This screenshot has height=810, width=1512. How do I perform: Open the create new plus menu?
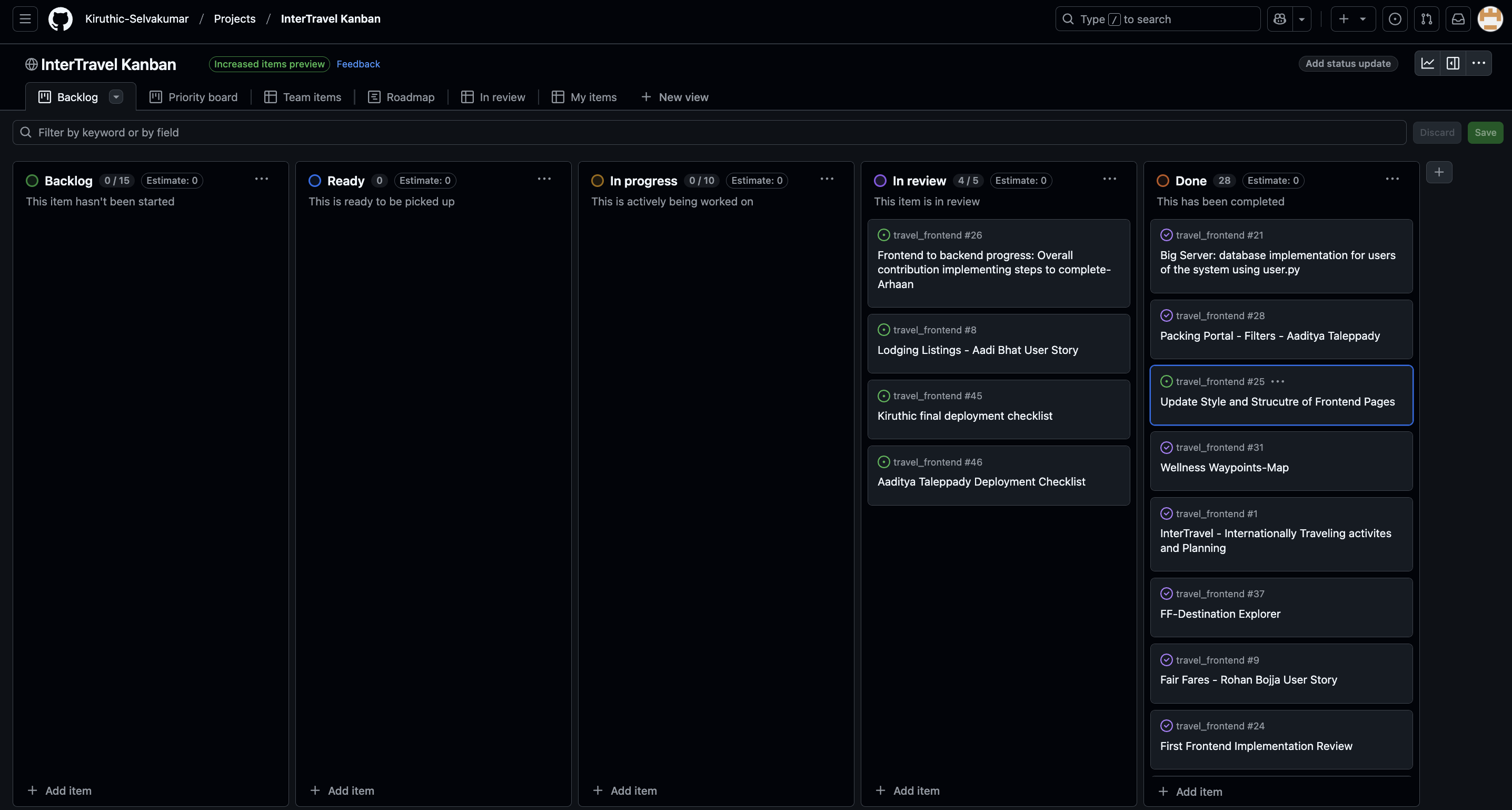pyautogui.click(x=1352, y=19)
